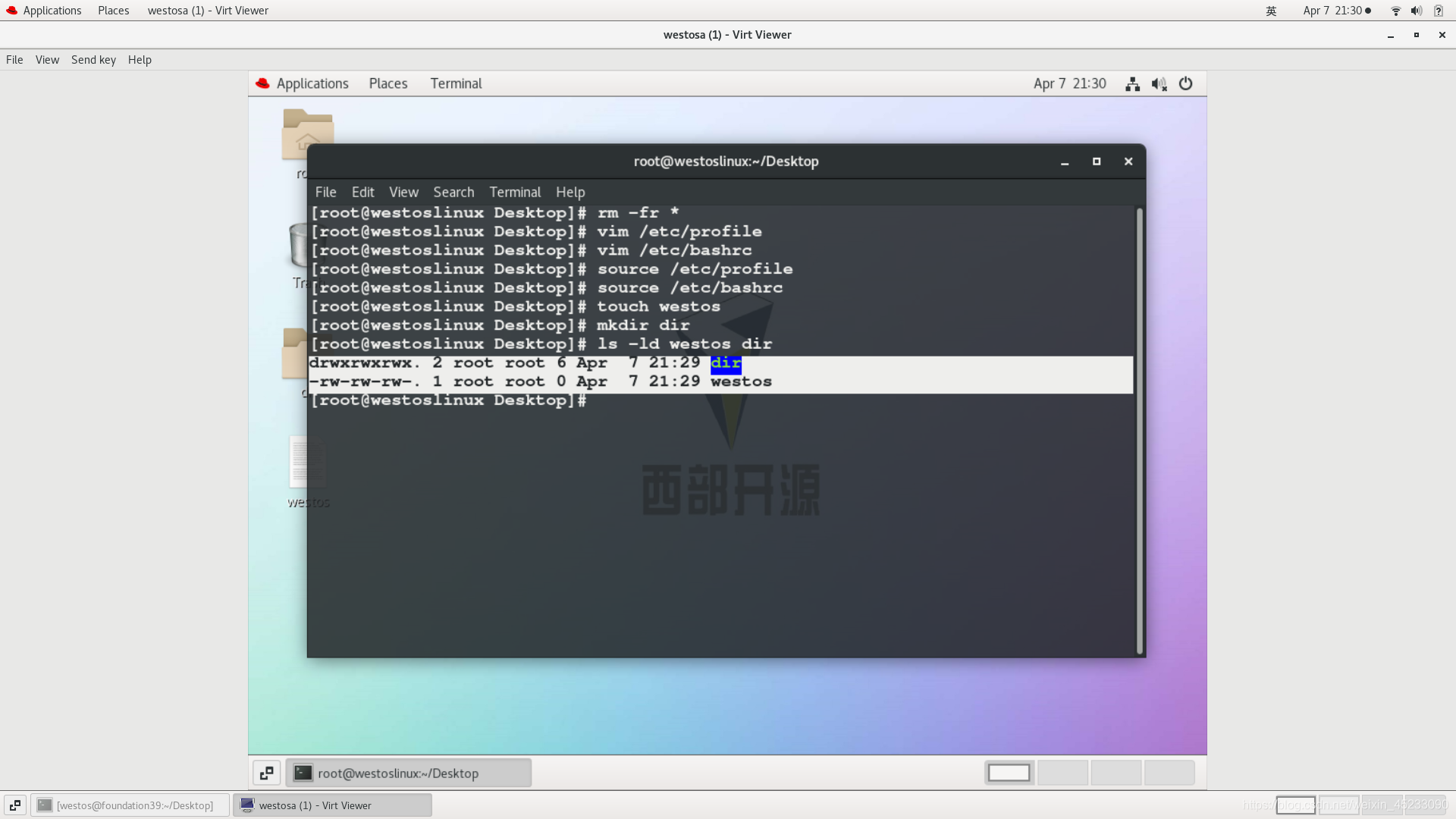The height and width of the screenshot is (819, 1456).
Task: Open the guest Terminal app menu in top bar
Action: pyautogui.click(x=456, y=83)
